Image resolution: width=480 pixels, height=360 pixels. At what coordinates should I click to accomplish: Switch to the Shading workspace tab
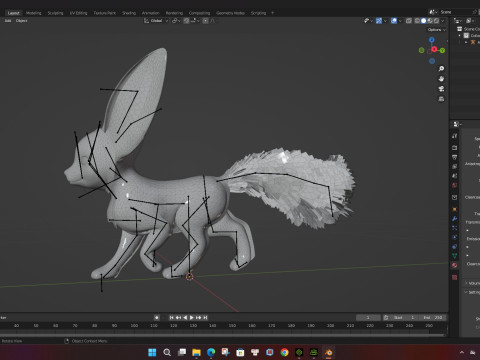(x=129, y=13)
